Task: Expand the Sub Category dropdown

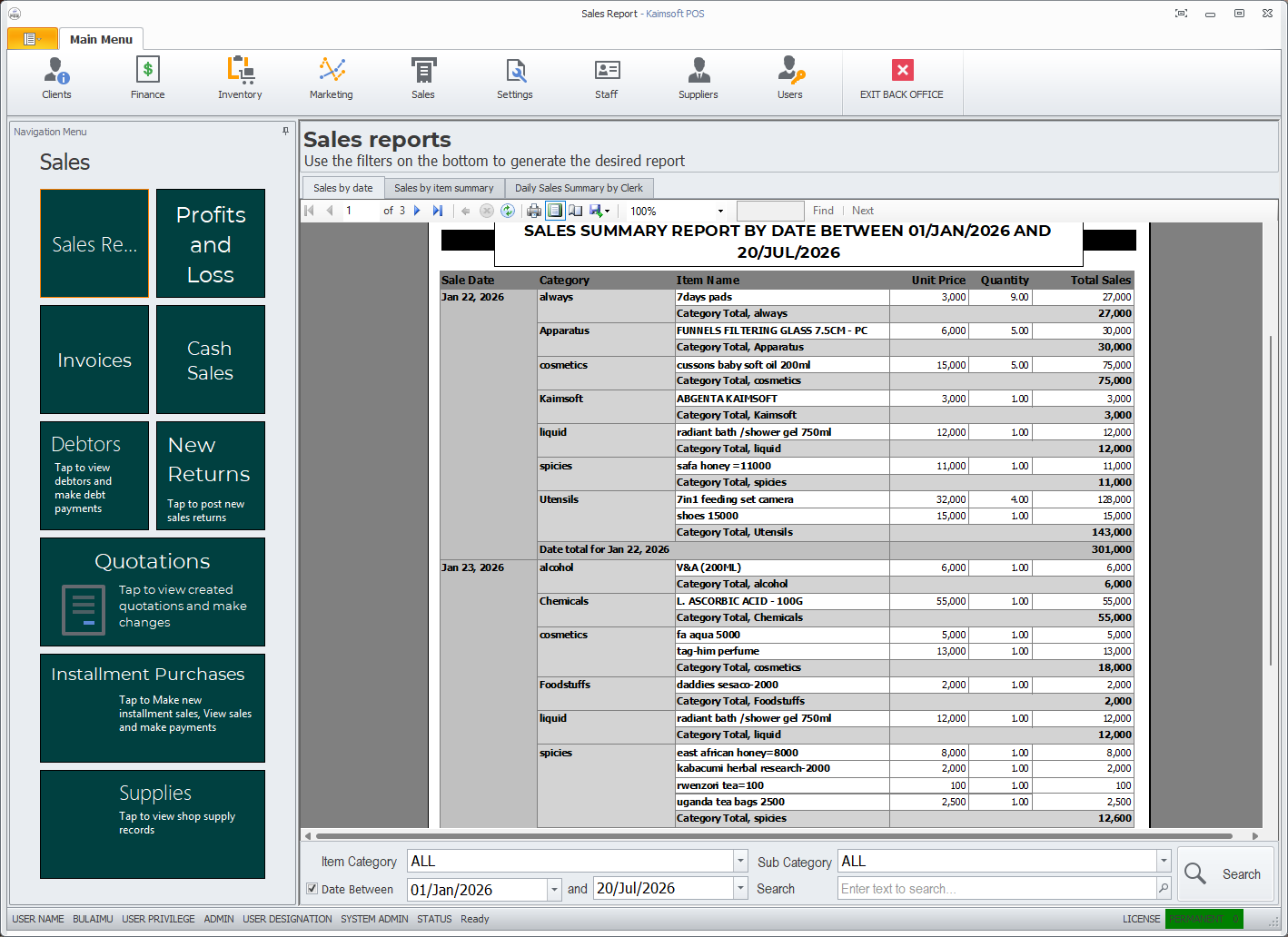Action: pyautogui.click(x=1164, y=861)
